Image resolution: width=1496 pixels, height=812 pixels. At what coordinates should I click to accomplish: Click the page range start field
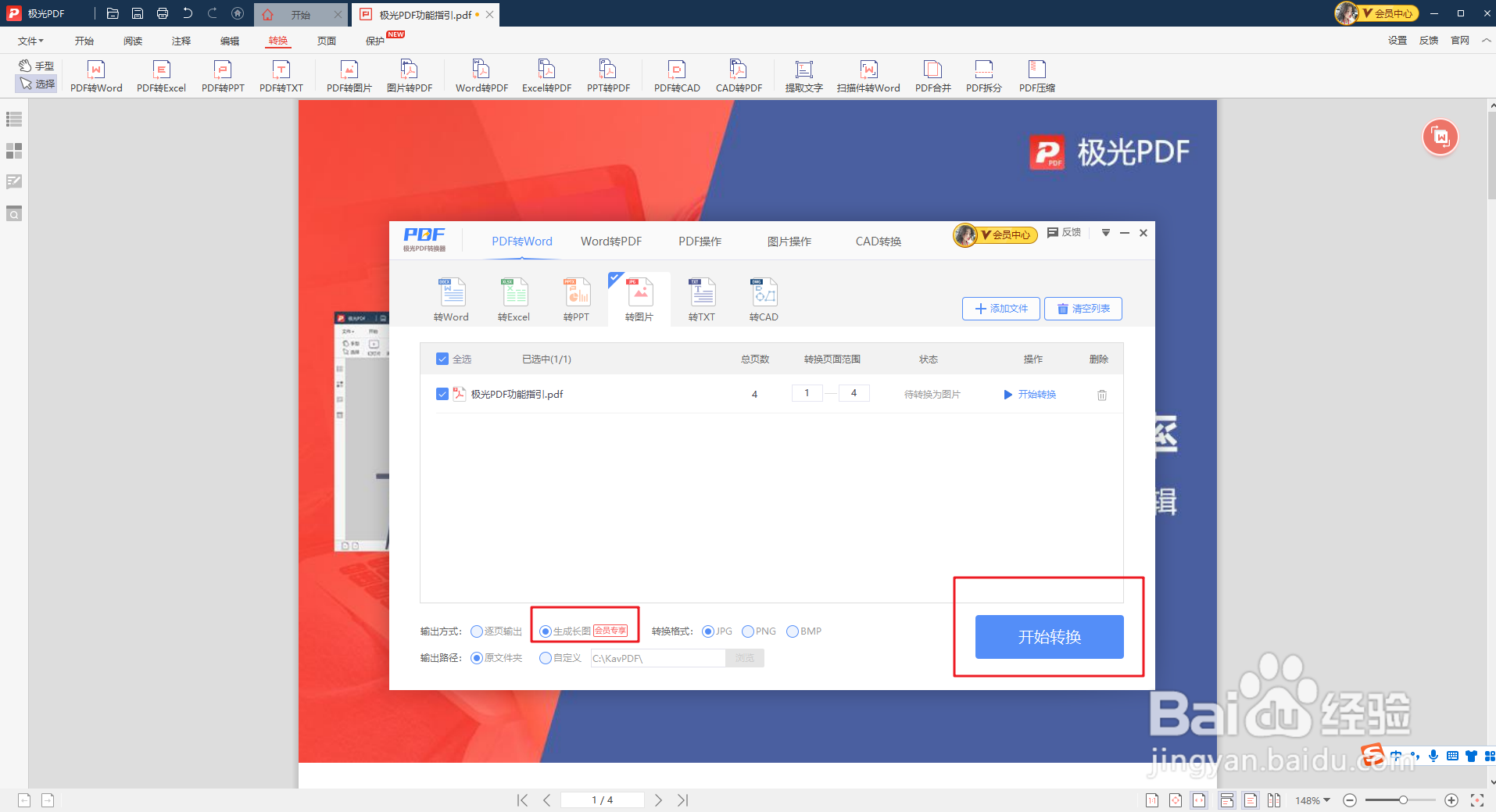[807, 393]
